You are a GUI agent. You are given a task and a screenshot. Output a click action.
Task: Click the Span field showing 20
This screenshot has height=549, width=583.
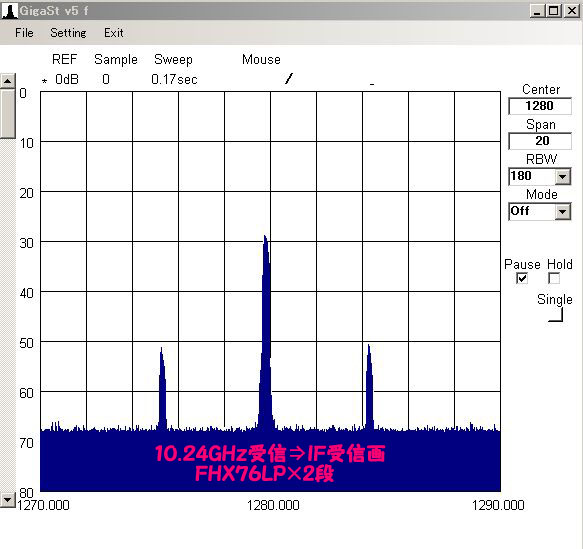click(539, 141)
